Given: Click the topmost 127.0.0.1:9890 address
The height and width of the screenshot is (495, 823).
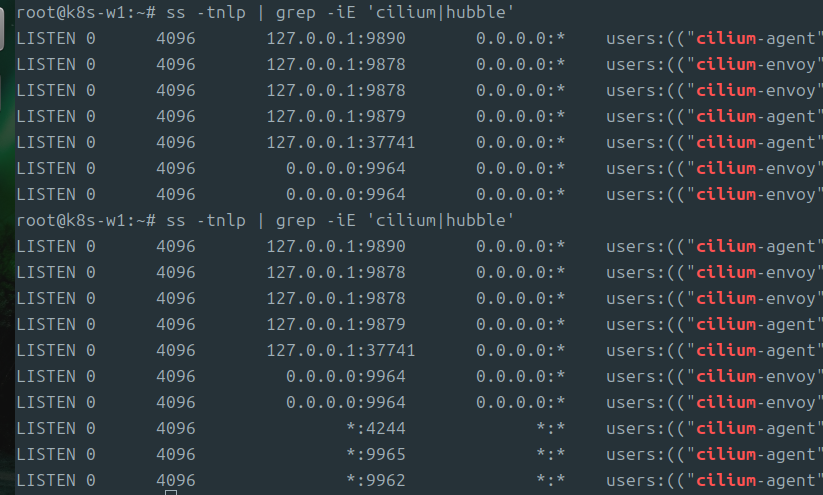Looking at the screenshot, I should pos(336,38).
